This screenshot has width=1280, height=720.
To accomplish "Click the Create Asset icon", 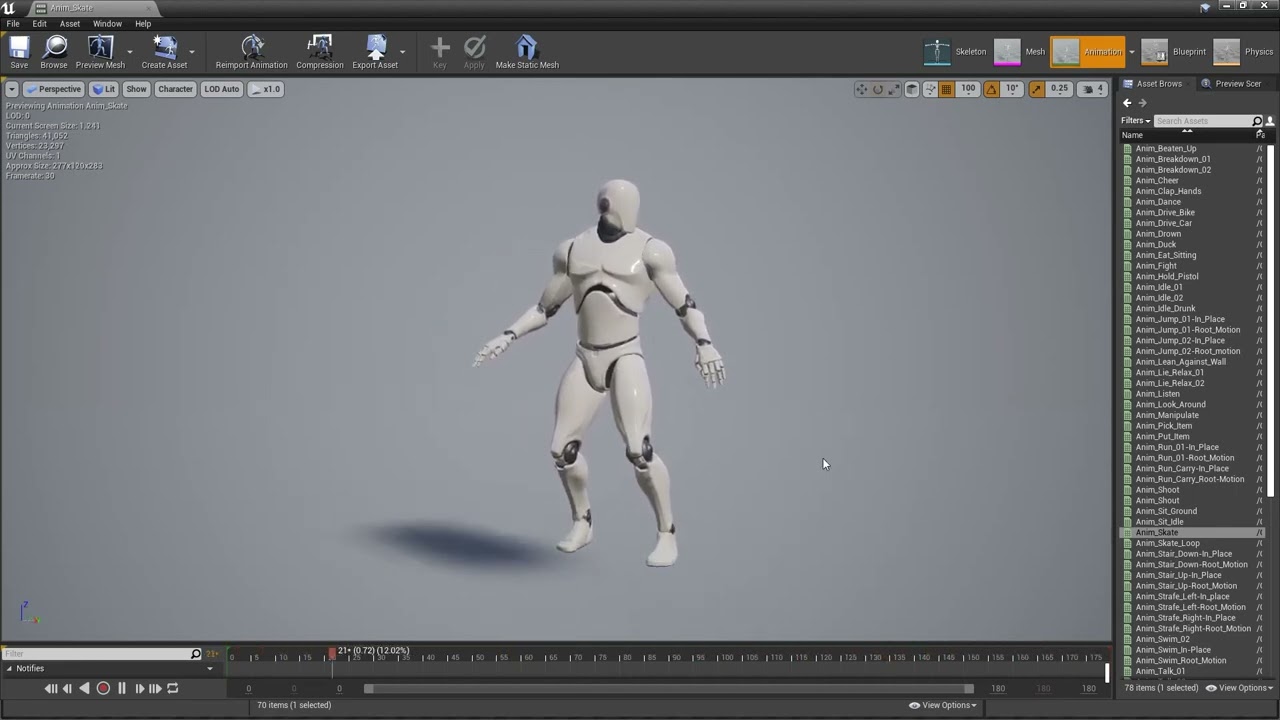I will point(164,47).
